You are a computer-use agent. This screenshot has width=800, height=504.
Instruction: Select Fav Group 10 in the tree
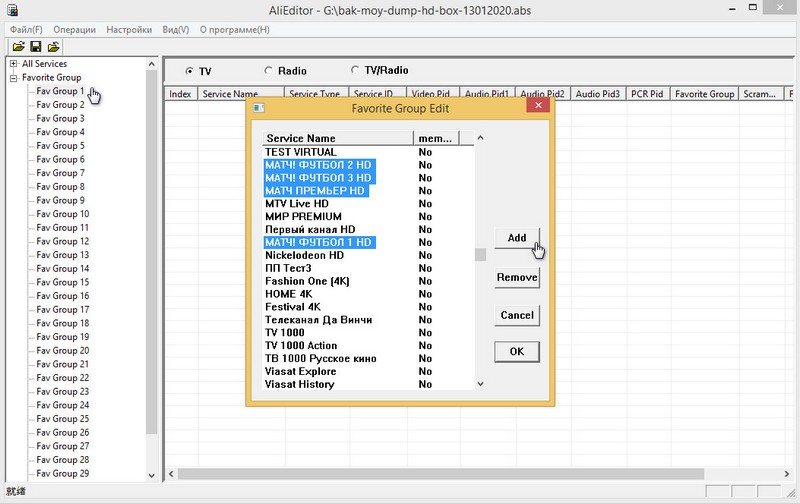[x=62, y=214]
